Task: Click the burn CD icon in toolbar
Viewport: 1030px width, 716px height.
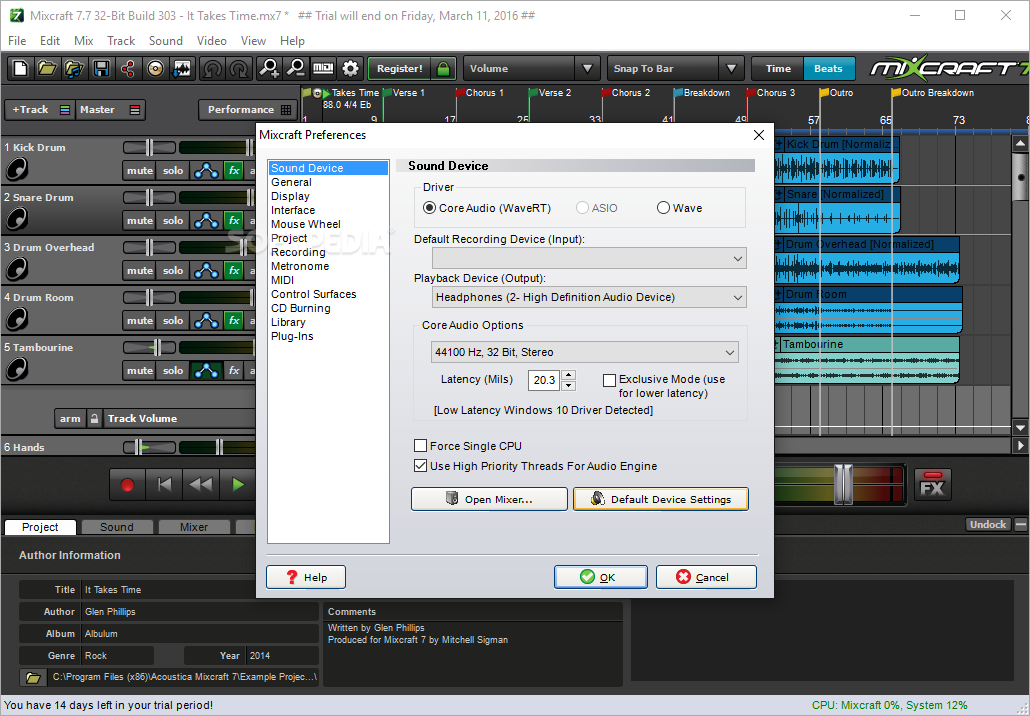Action: click(155, 68)
